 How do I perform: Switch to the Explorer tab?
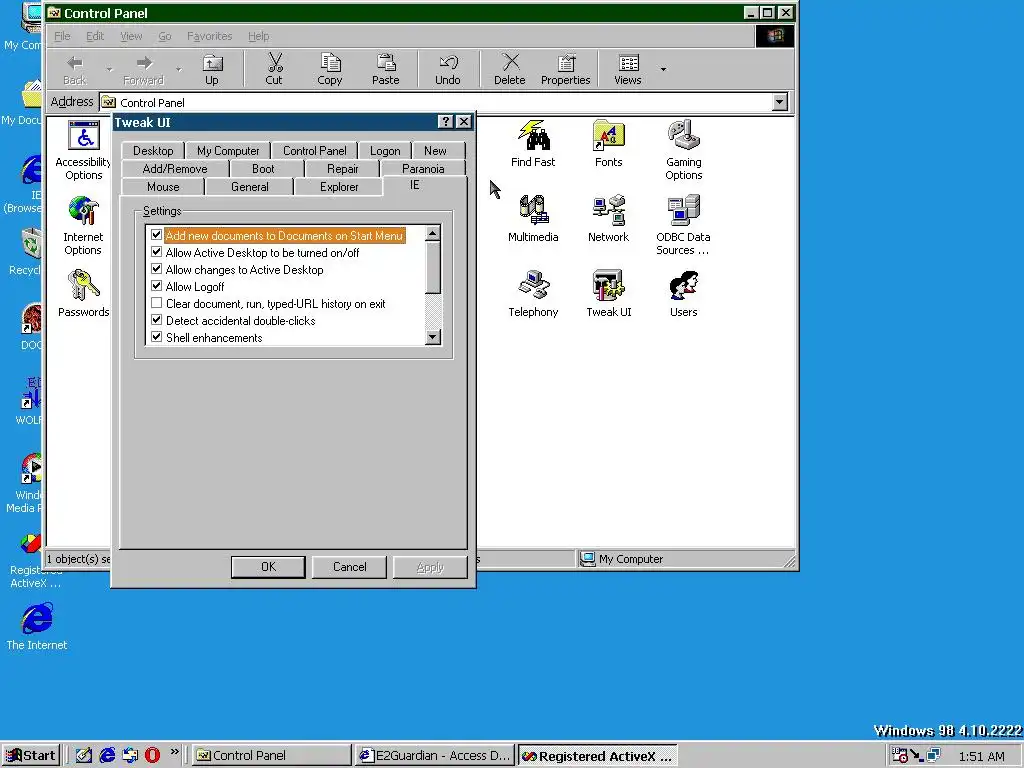coord(339,187)
